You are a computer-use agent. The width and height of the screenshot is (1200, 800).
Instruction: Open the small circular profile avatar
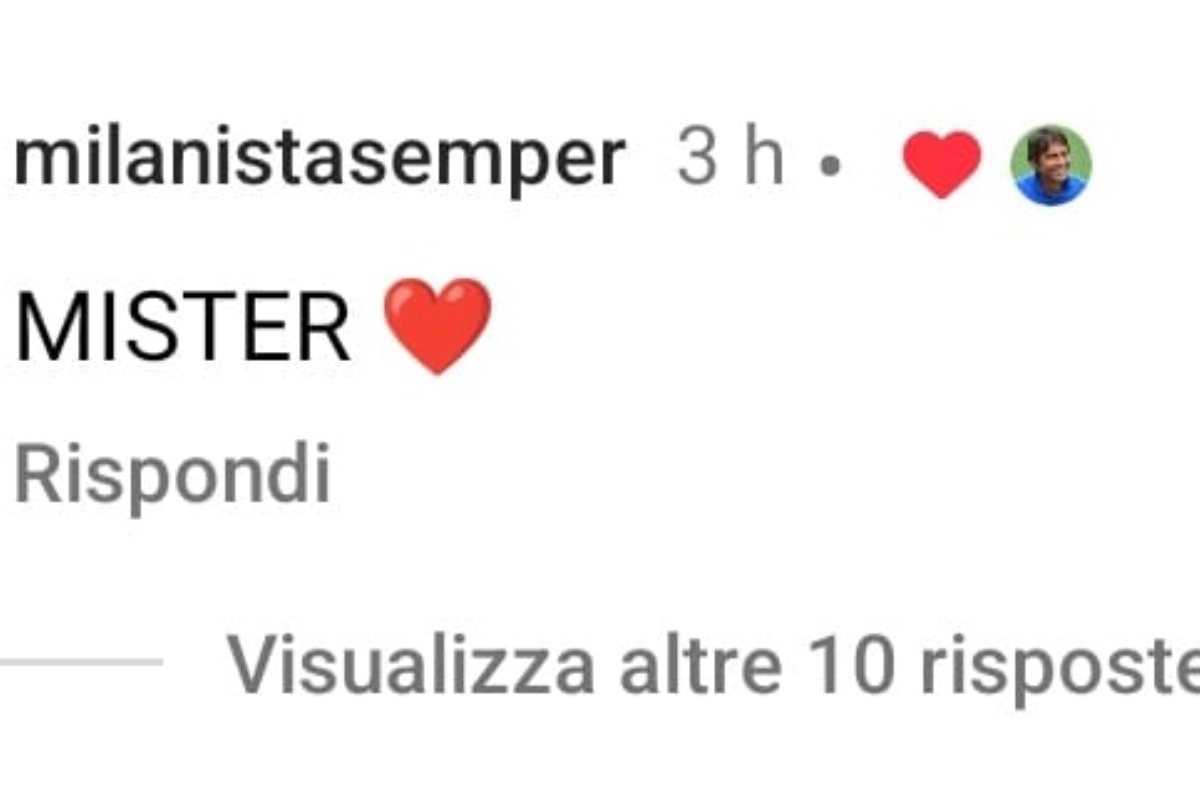tap(1051, 165)
